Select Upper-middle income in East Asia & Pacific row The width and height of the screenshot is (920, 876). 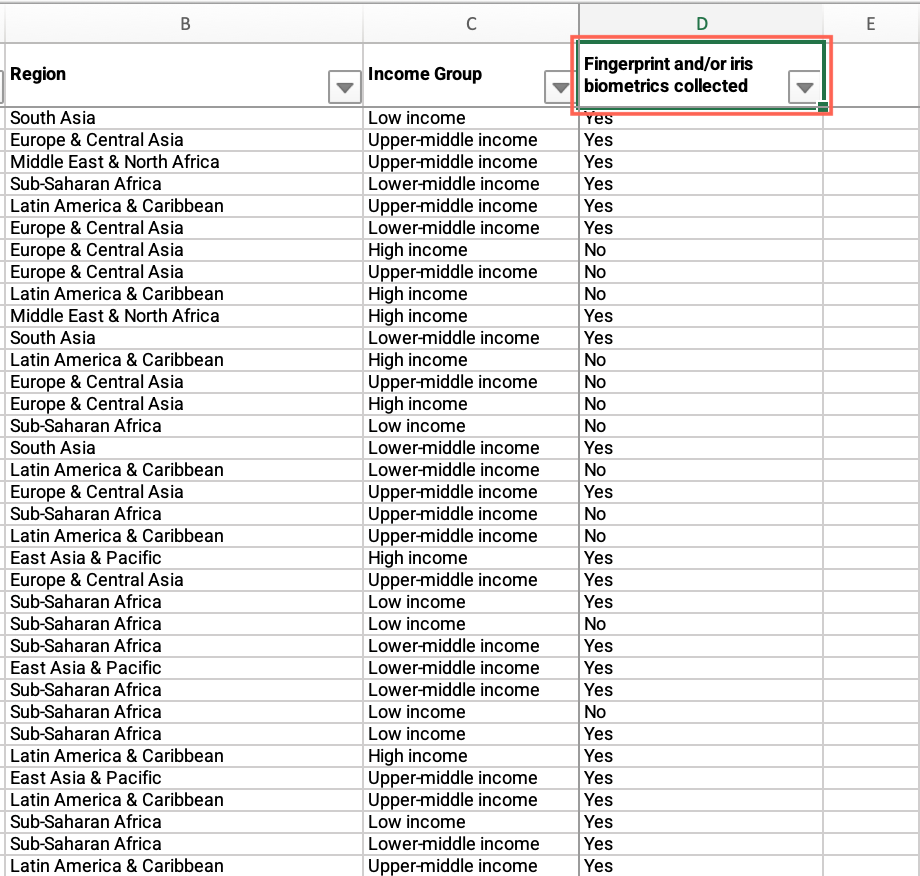click(x=471, y=778)
